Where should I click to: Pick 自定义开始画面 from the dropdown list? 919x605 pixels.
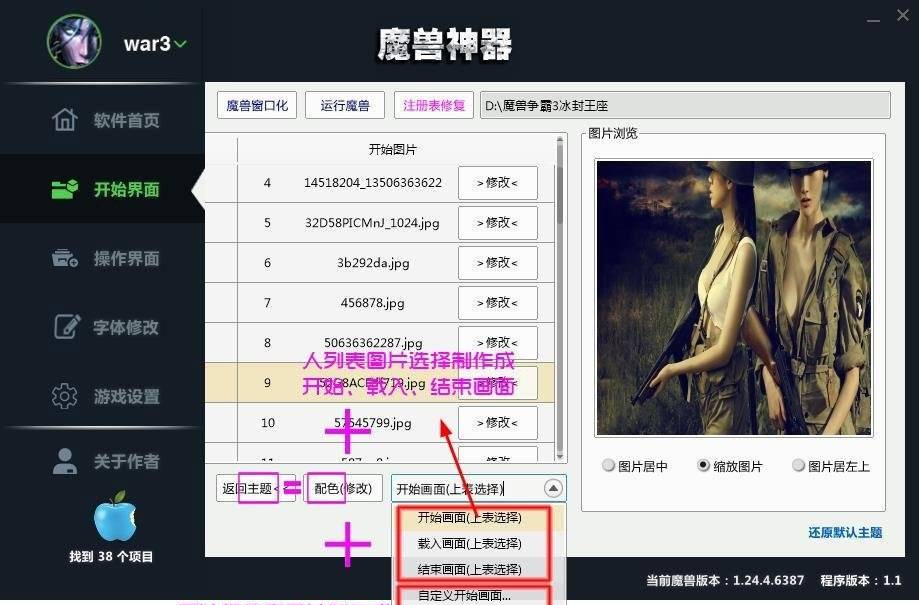(x=464, y=595)
